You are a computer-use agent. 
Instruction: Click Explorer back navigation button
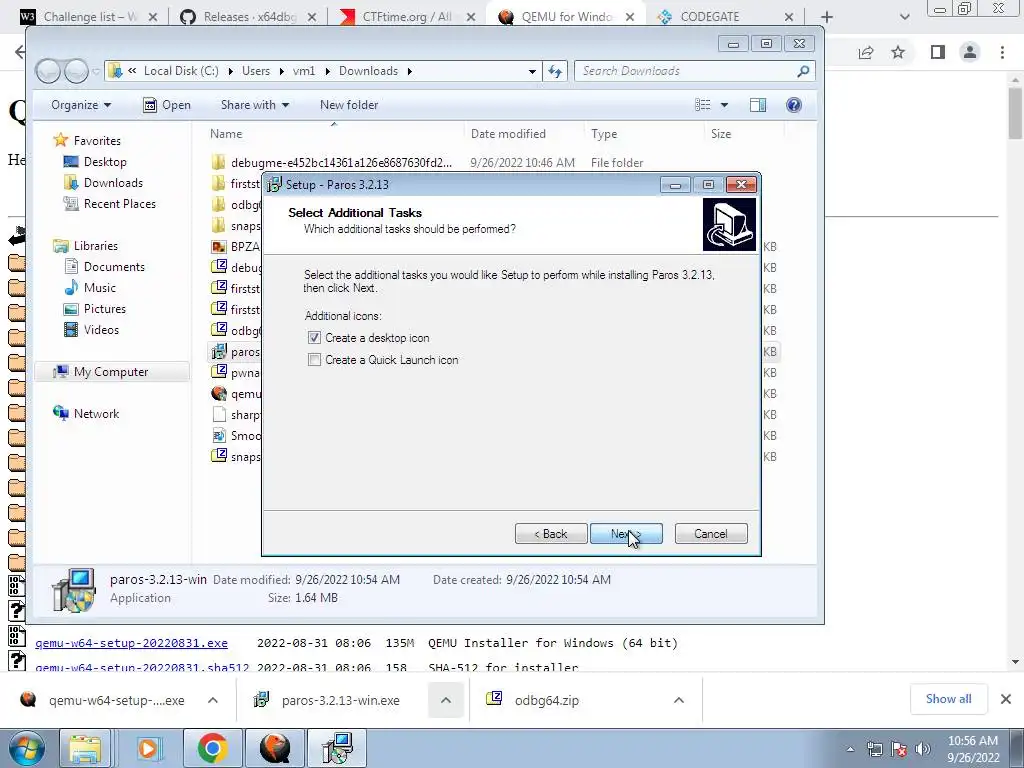click(48, 71)
